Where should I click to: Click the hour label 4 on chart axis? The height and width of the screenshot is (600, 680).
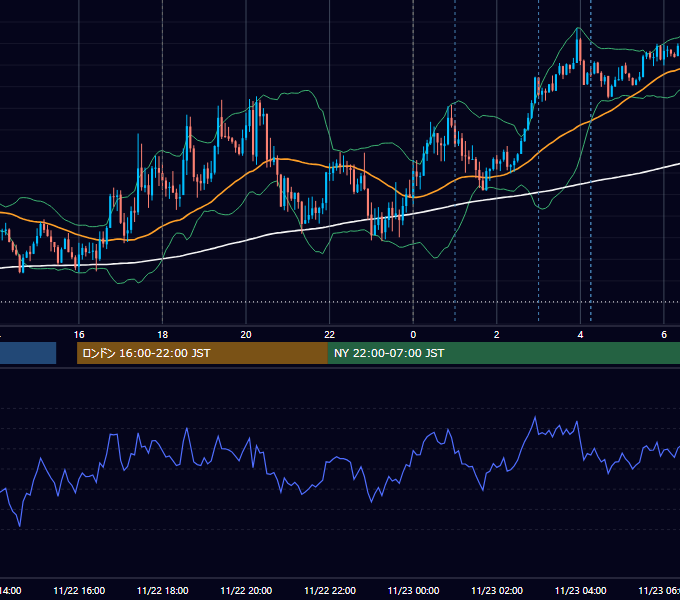[x=580, y=335]
